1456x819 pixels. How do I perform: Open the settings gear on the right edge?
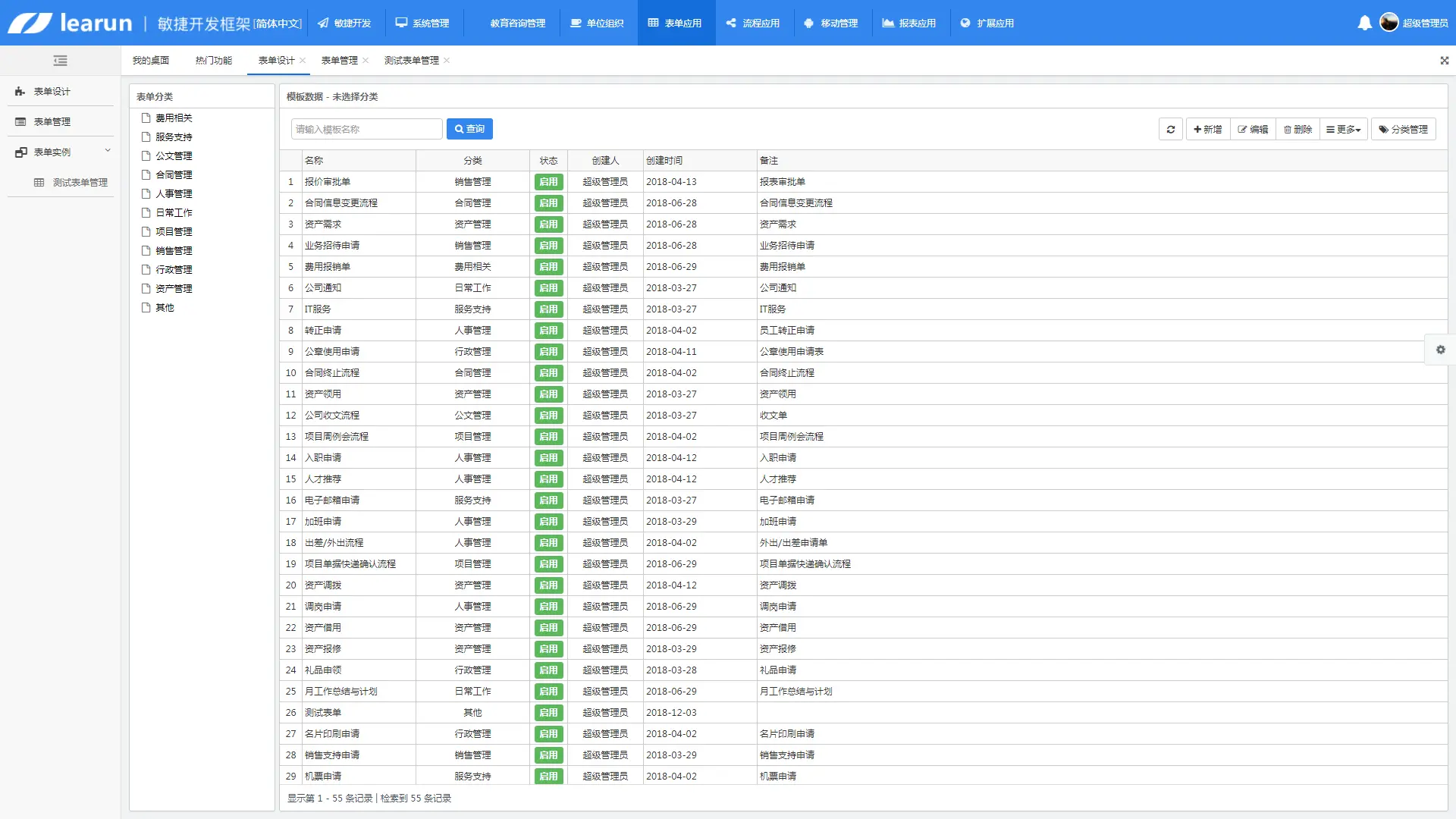point(1440,350)
